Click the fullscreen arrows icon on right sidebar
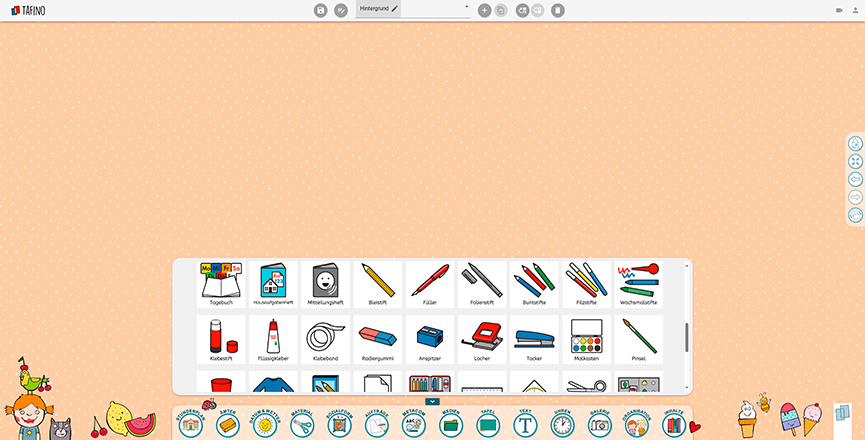The image size is (865, 440). pos(855,161)
